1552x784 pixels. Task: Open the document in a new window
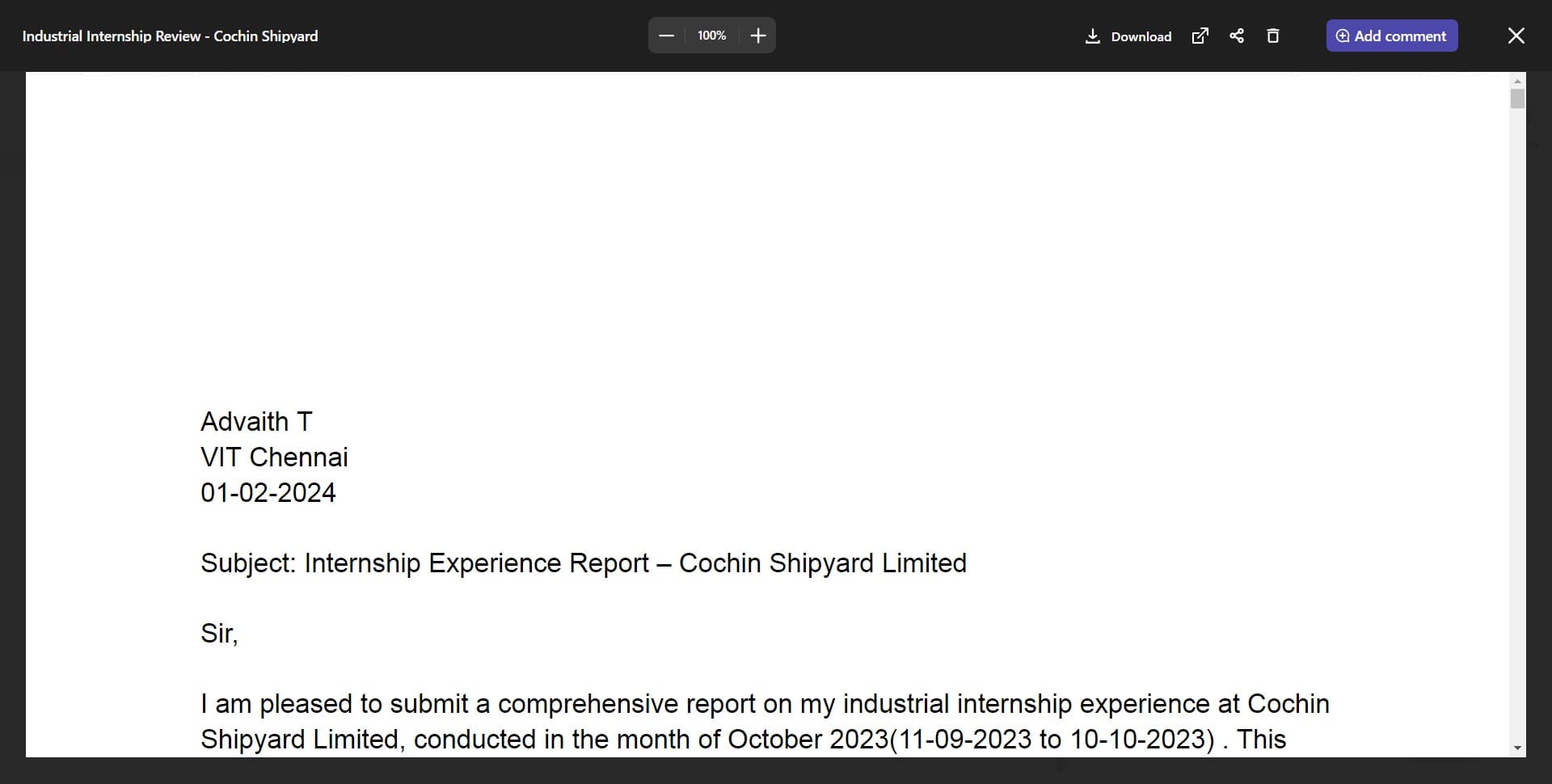pyautogui.click(x=1200, y=36)
